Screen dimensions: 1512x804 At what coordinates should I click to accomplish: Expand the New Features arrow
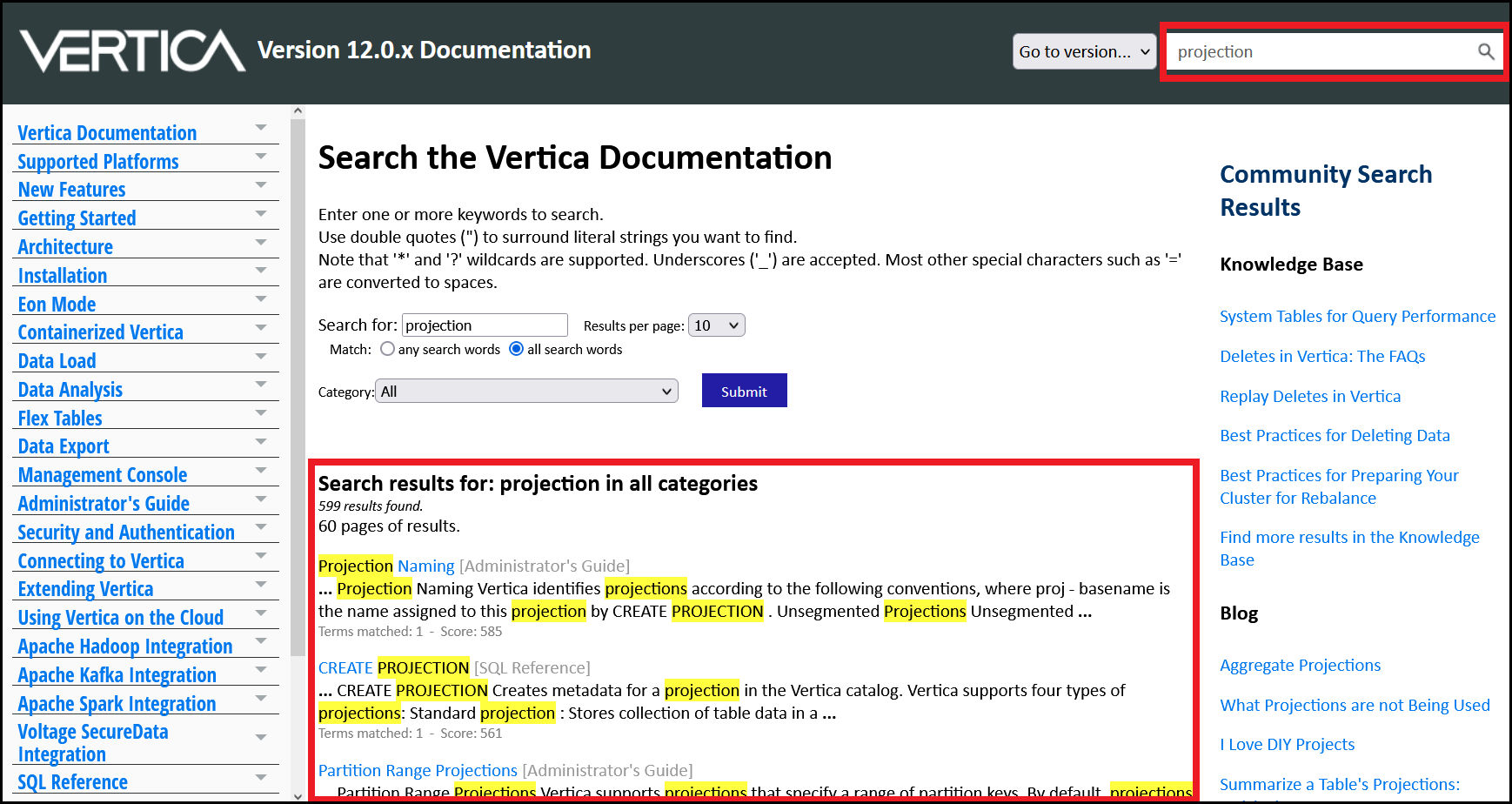click(x=260, y=185)
